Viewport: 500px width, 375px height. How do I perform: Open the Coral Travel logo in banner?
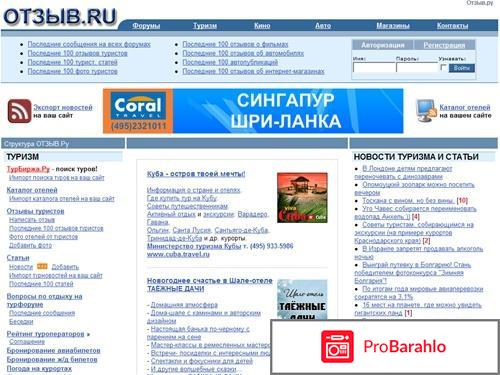138,106
